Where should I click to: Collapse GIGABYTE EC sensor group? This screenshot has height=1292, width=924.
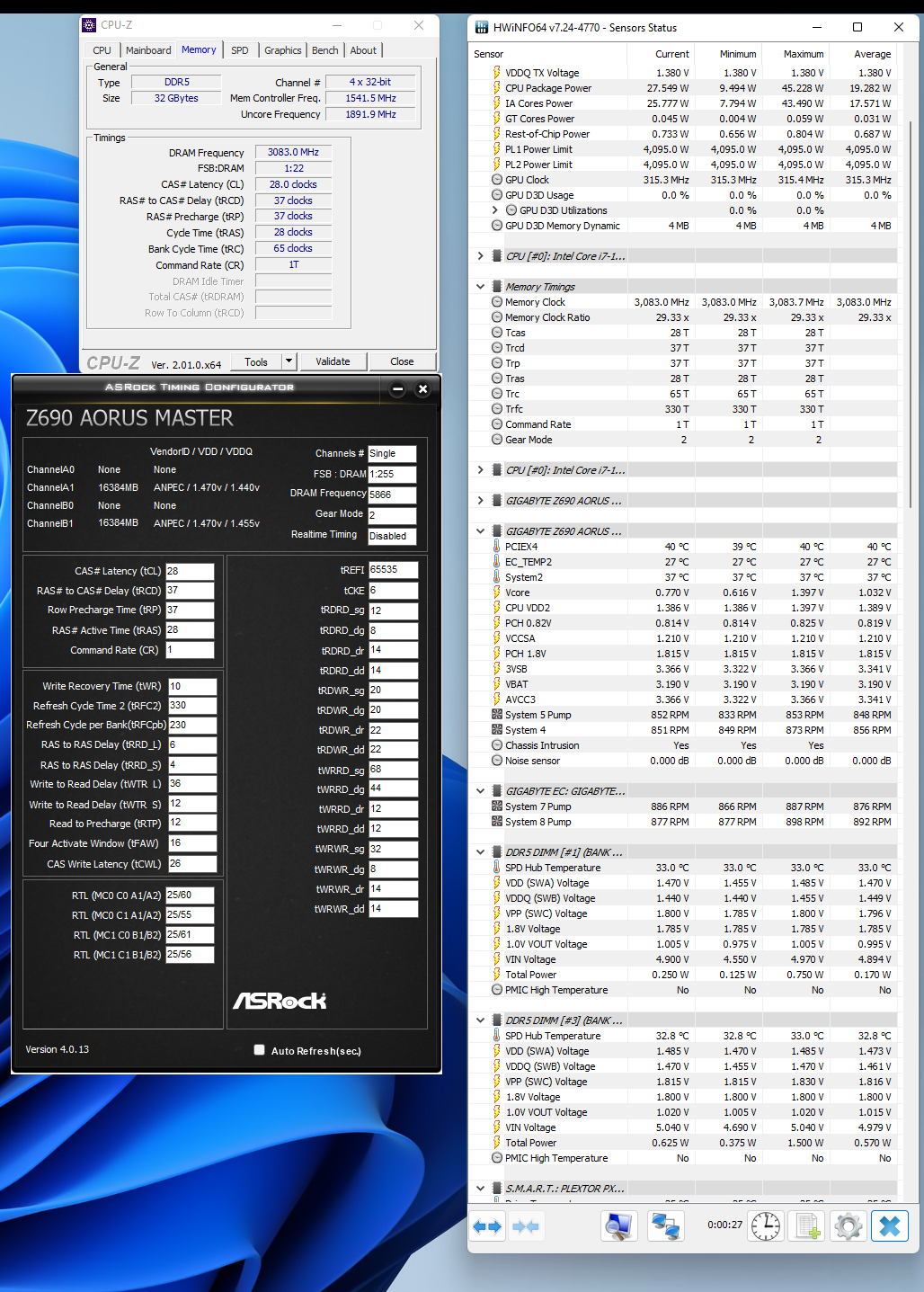[x=480, y=791]
